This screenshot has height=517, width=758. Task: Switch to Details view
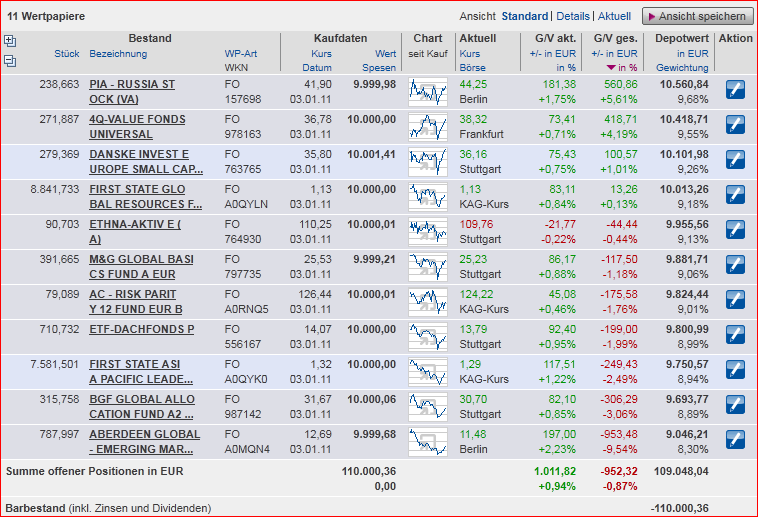[x=573, y=16]
